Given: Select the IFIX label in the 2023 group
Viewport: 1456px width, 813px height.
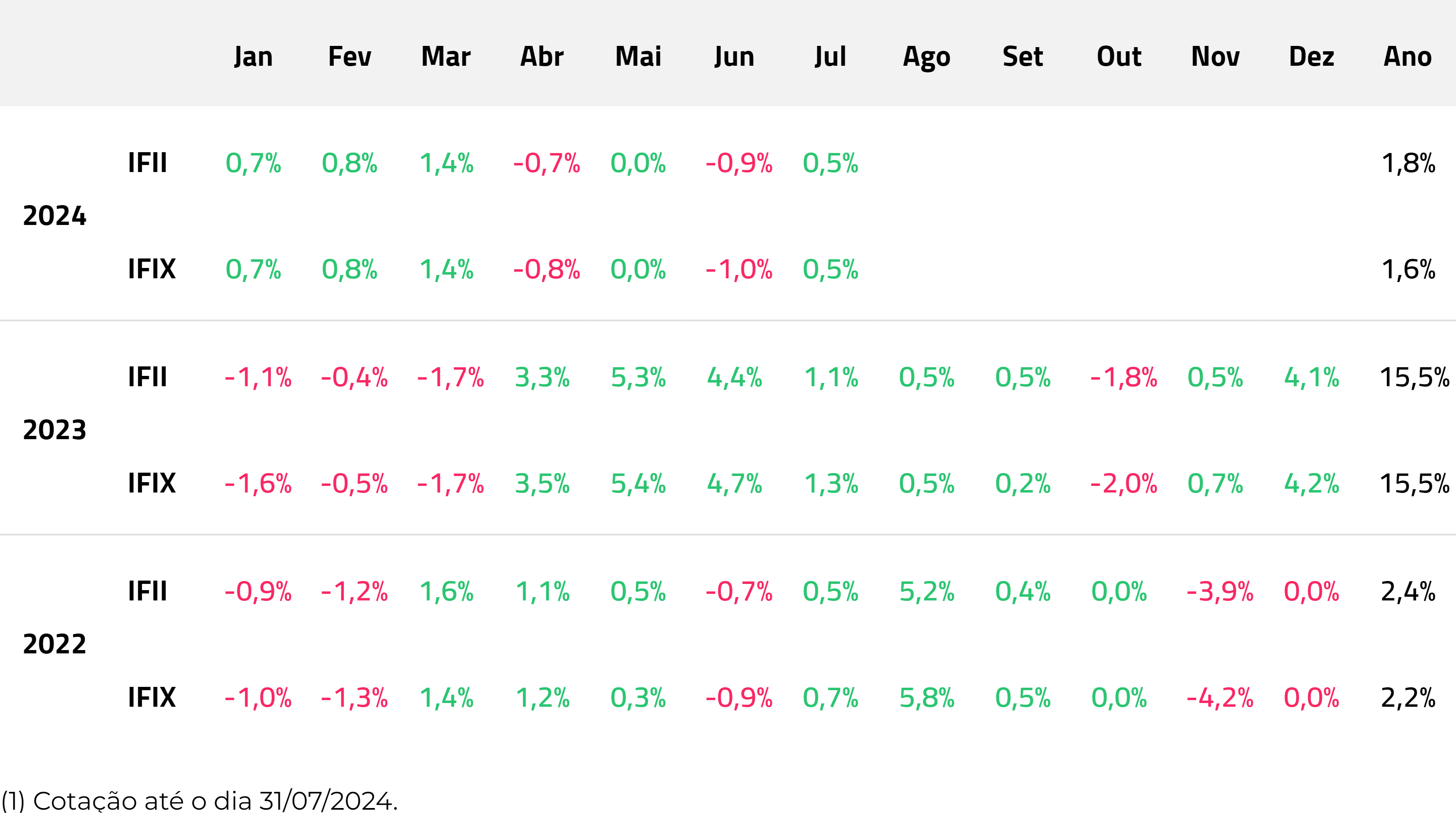Looking at the screenshot, I should pos(151,483).
